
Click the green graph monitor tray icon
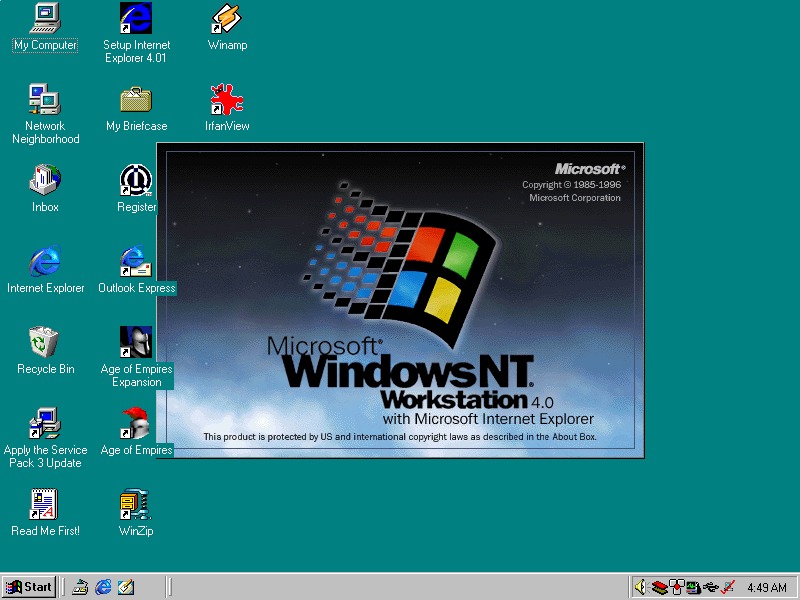[693, 587]
